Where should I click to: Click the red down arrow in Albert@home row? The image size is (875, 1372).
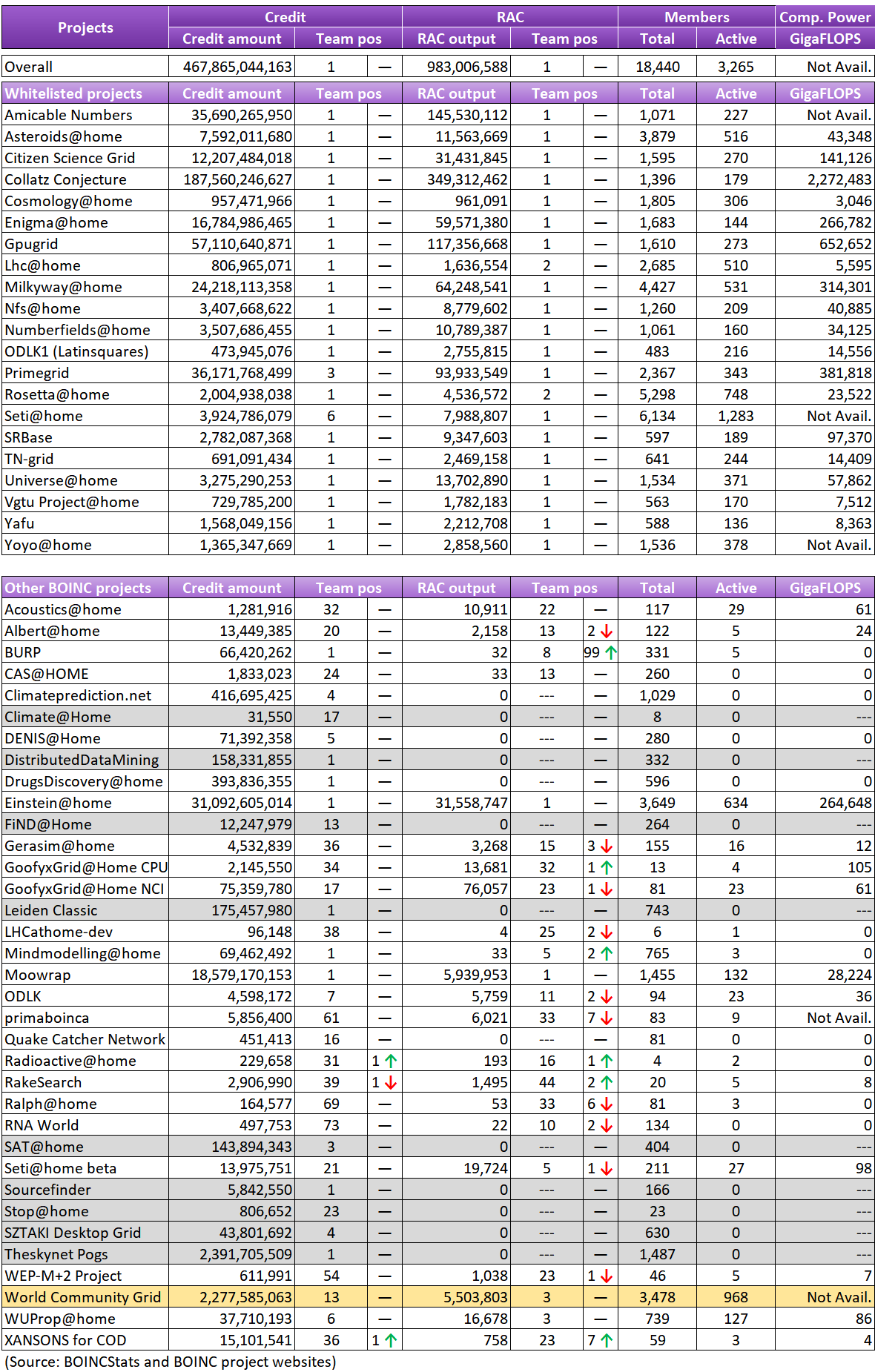point(607,631)
